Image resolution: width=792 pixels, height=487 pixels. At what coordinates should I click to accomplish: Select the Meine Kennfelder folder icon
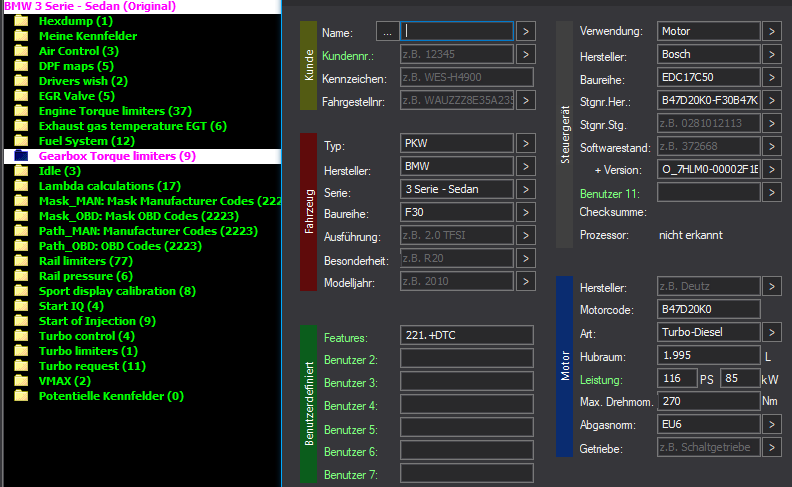tap(21, 36)
